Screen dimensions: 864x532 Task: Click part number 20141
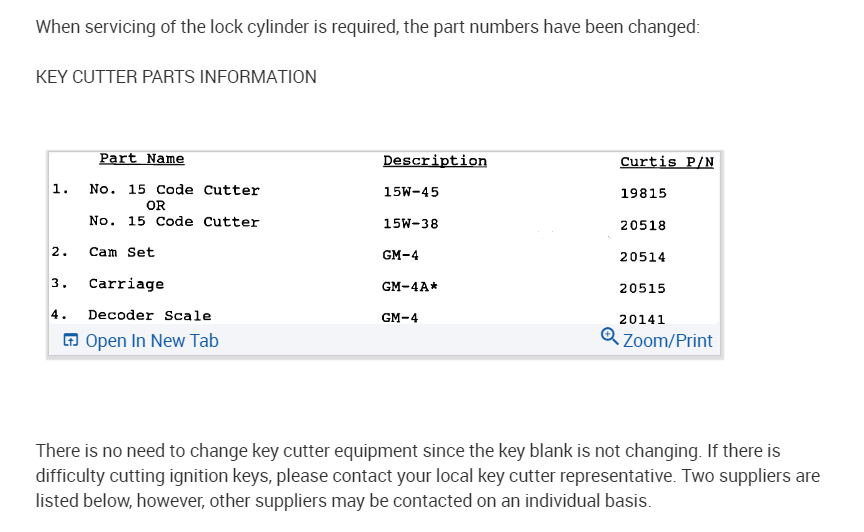[643, 320]
